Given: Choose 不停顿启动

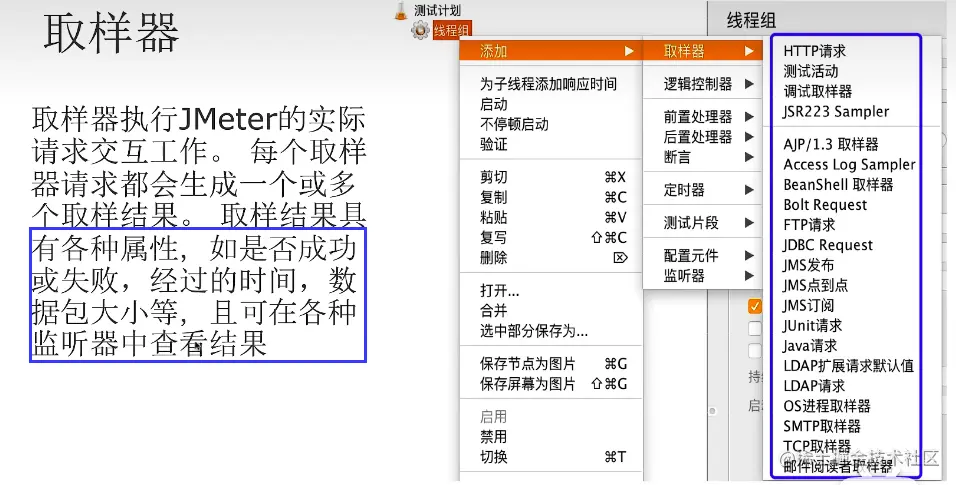Looking at the screenshot, I should pyautogui.click(x=551, y=124).
